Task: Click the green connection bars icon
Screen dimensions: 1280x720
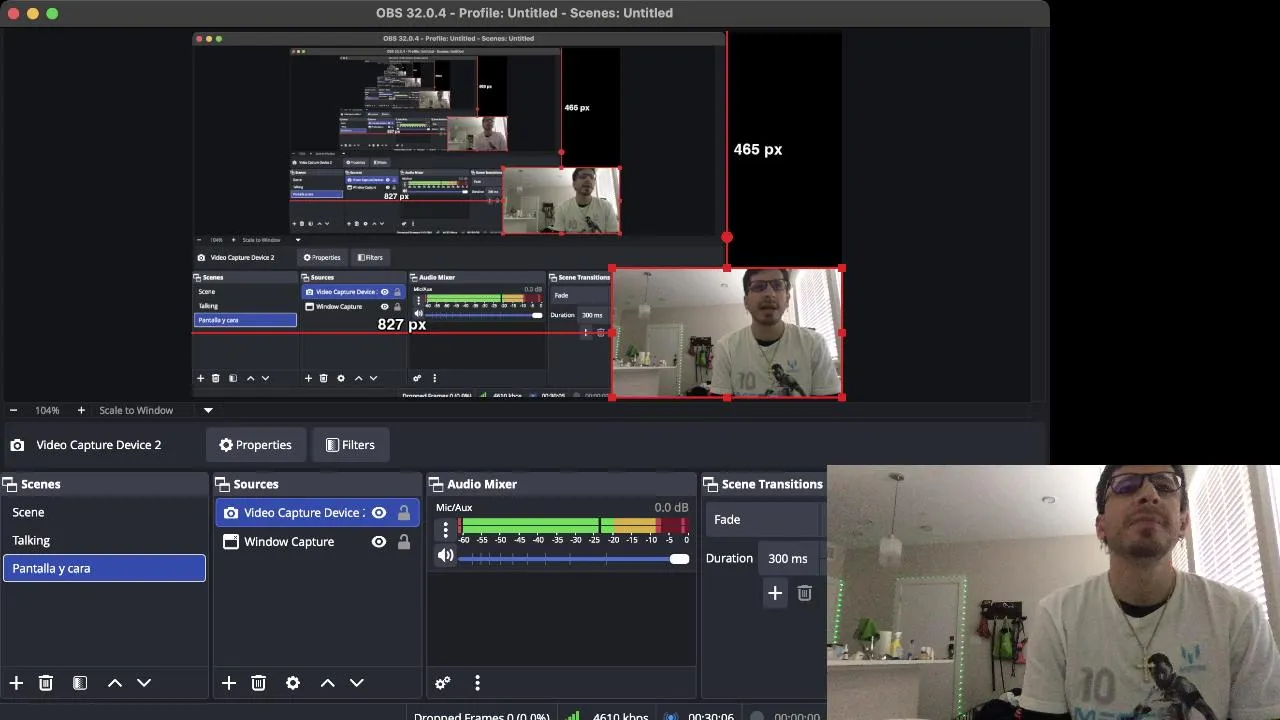Action: [574, 716]
